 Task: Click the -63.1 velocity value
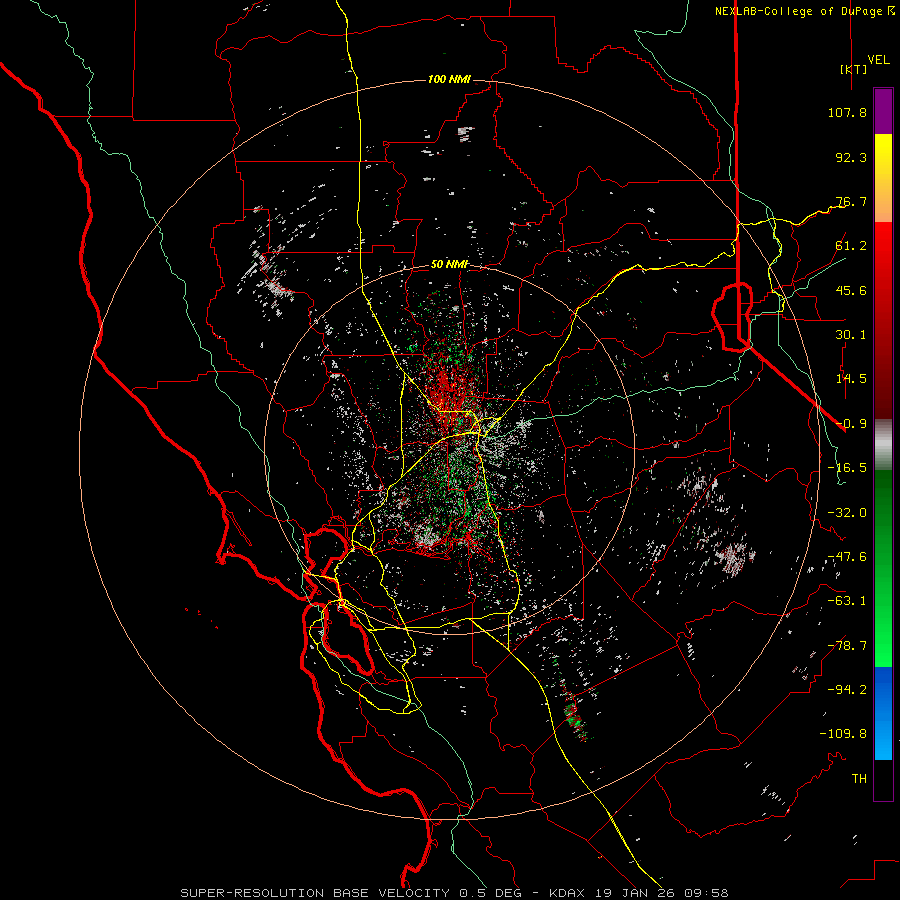tap(847, 601)
